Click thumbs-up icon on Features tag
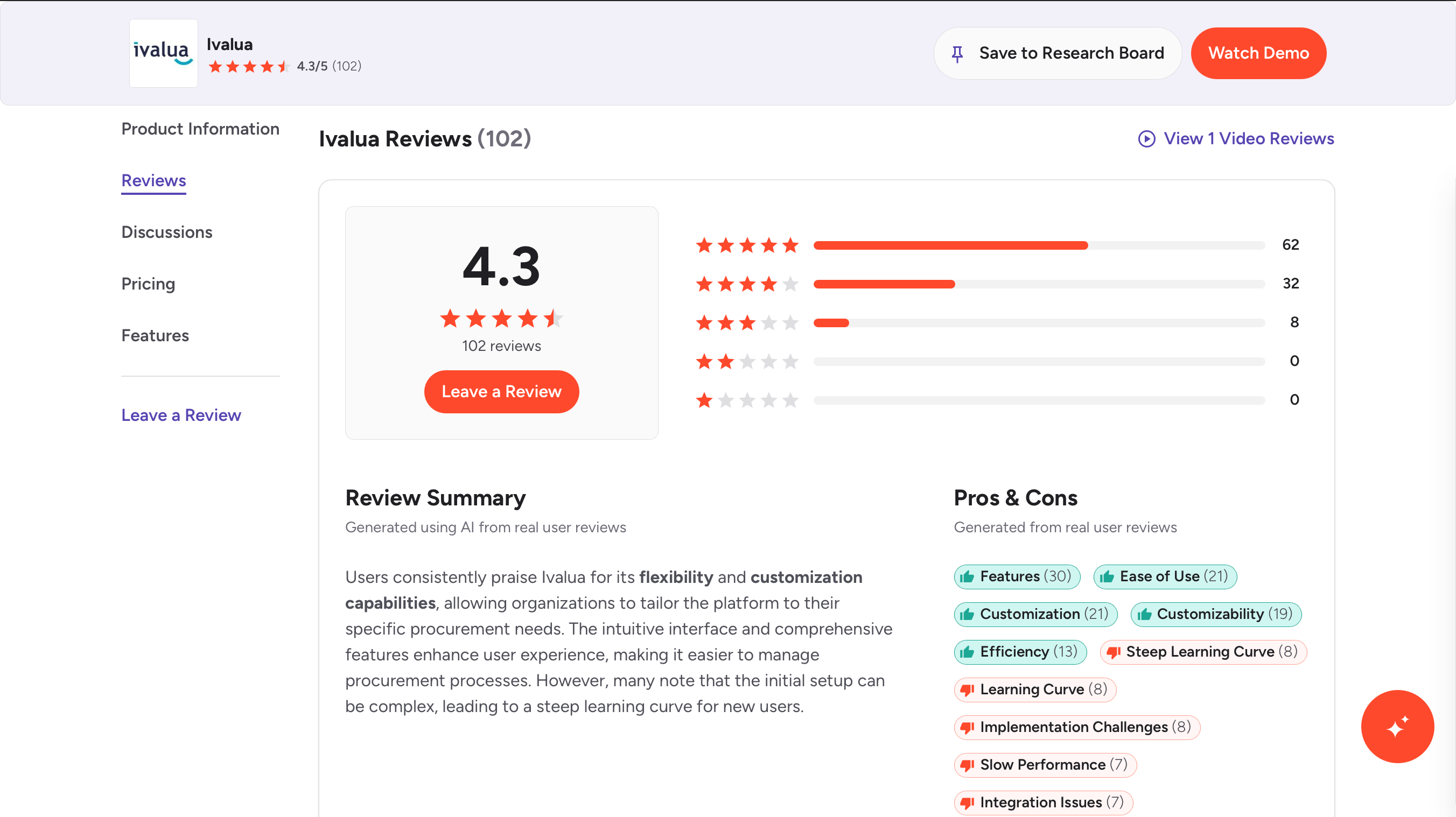The image size is (1456, 817). [967, 576]
